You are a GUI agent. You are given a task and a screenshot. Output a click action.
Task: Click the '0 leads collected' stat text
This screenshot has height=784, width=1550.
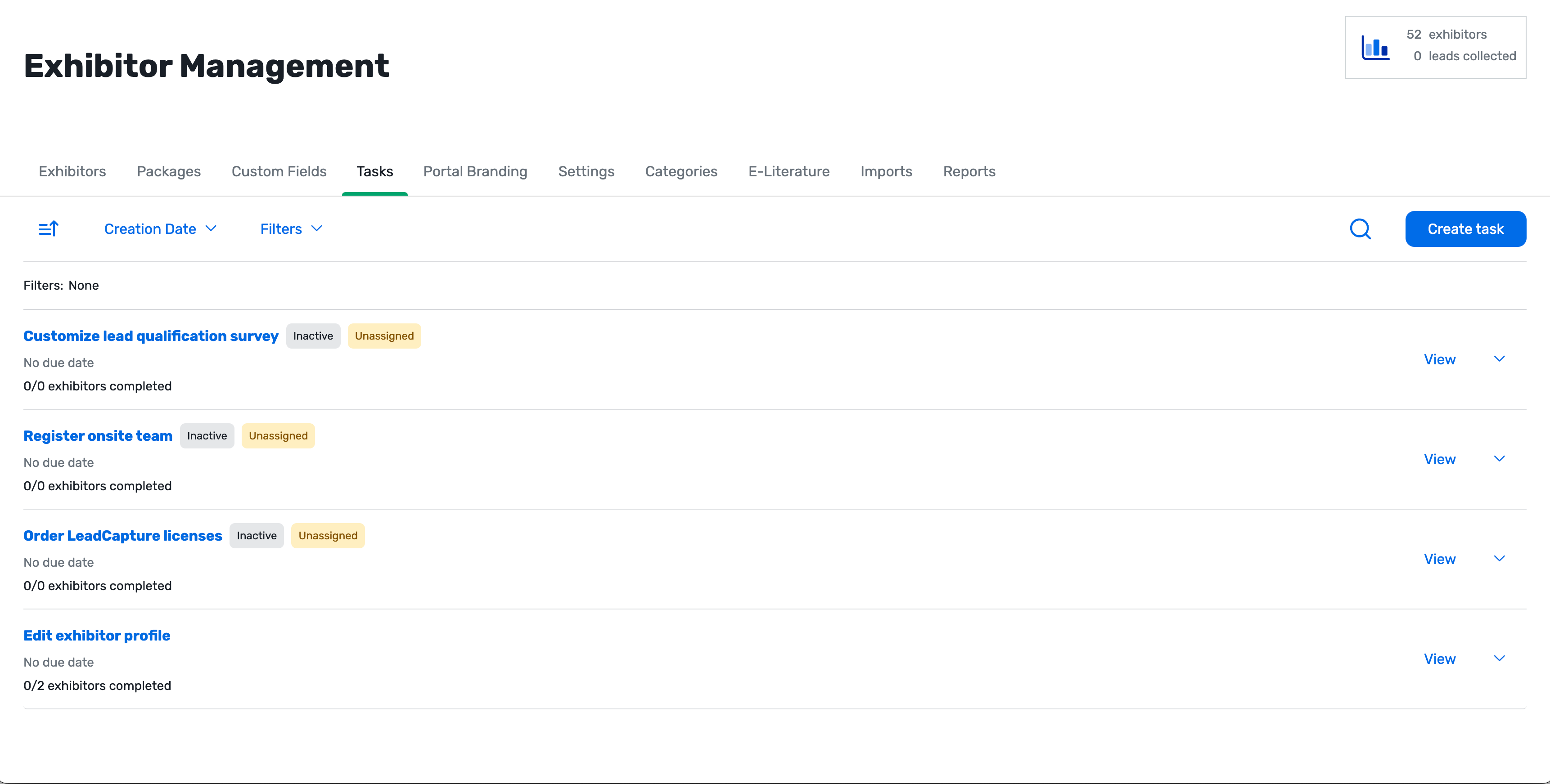(1464, 56)
